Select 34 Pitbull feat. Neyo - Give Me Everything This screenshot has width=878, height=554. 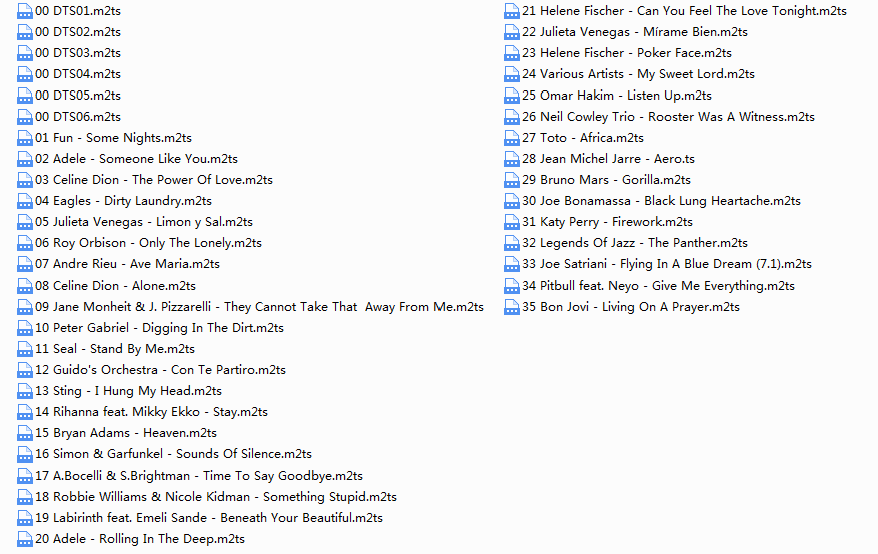pos(658,286)
